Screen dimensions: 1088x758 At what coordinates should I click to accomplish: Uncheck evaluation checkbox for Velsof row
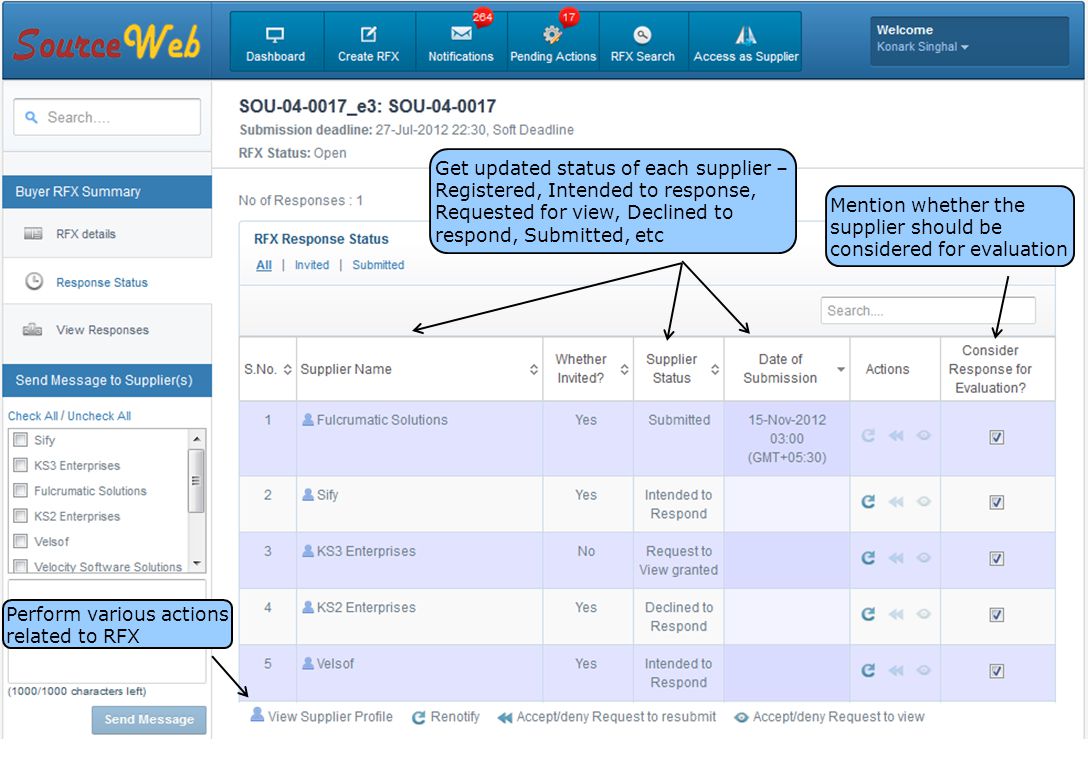click(996, 671)
